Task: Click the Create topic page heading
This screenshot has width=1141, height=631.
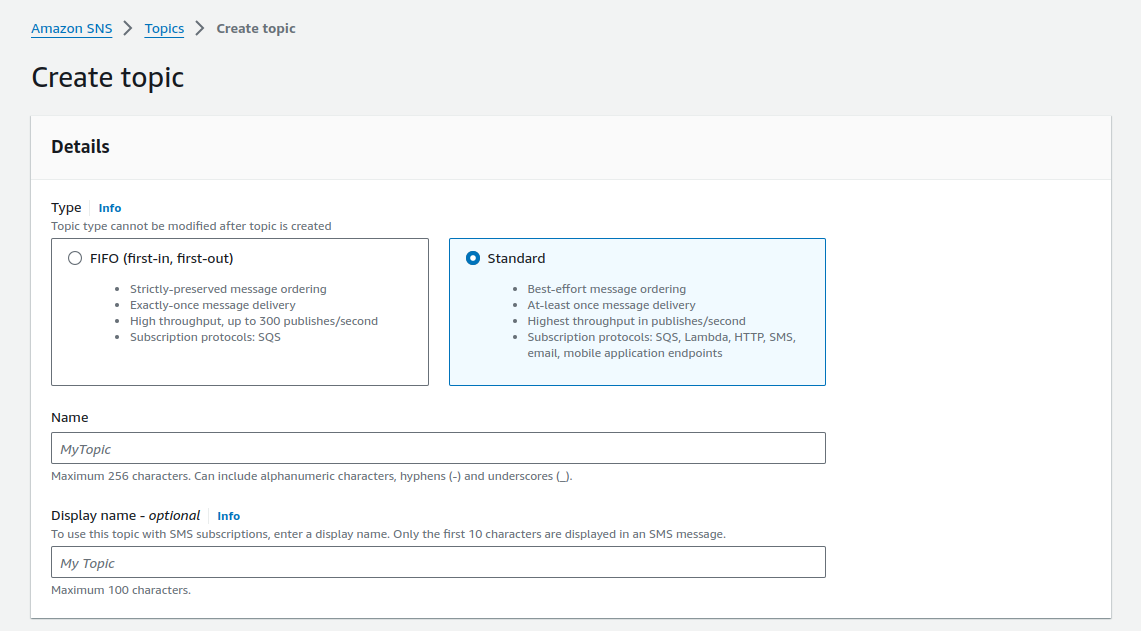Action: click(x=108, y=78)
